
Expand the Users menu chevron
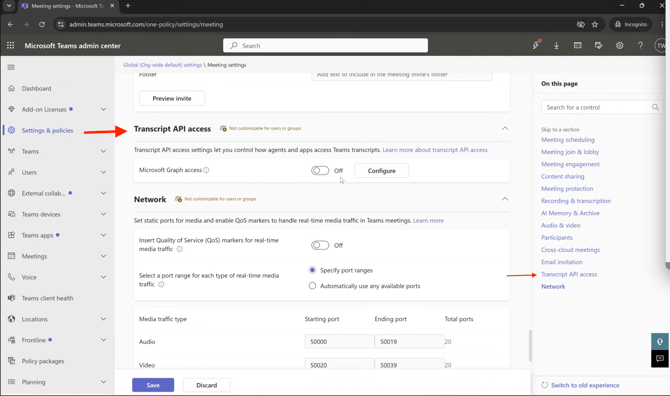[x=103, y=172]
